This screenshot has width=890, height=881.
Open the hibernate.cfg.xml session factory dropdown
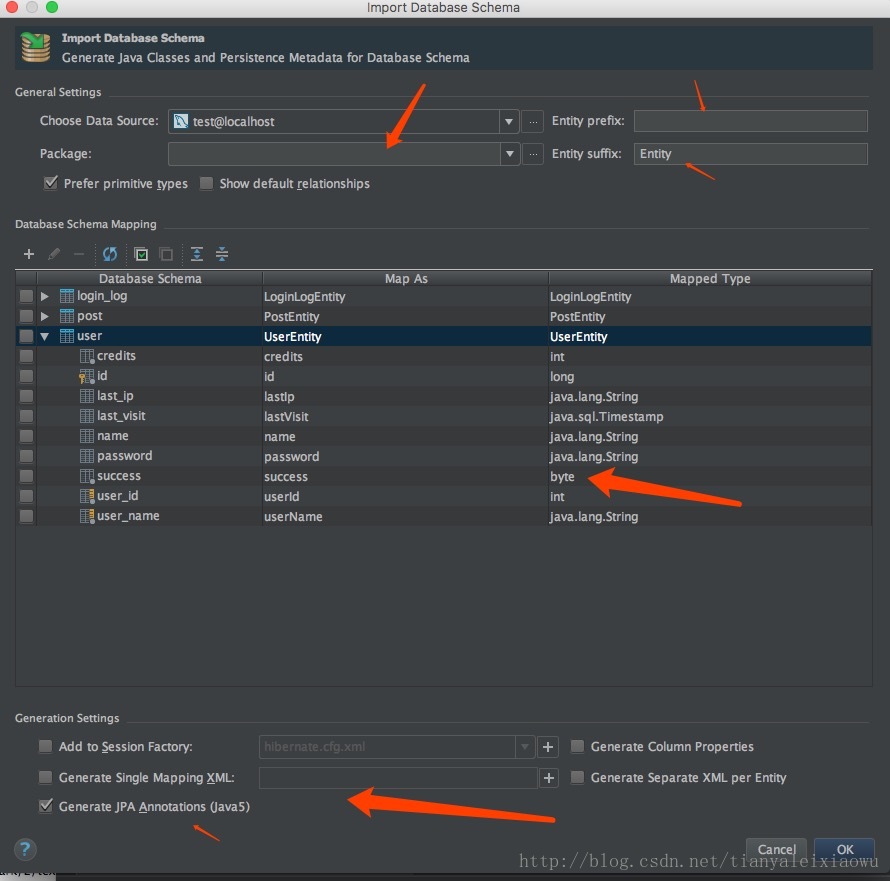pos(525,747)
